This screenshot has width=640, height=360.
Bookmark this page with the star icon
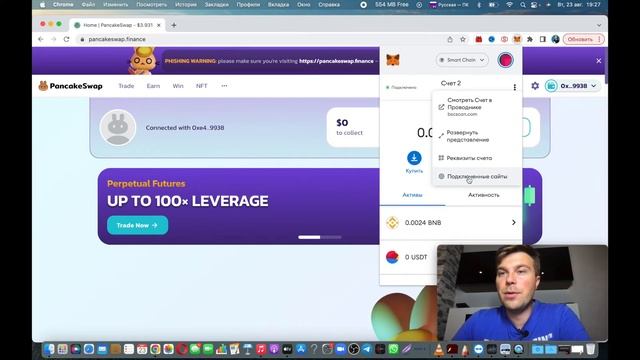click(x=463, y=39)
